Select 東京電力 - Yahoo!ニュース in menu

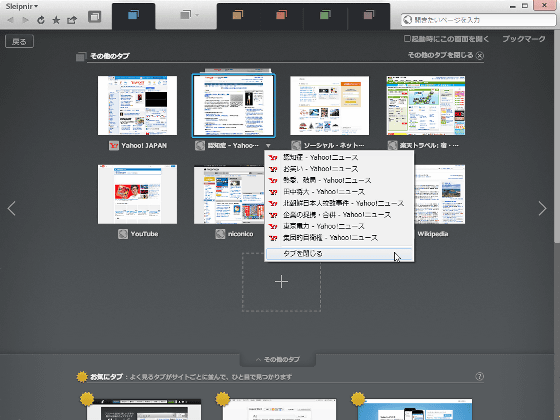coord(339,226)
